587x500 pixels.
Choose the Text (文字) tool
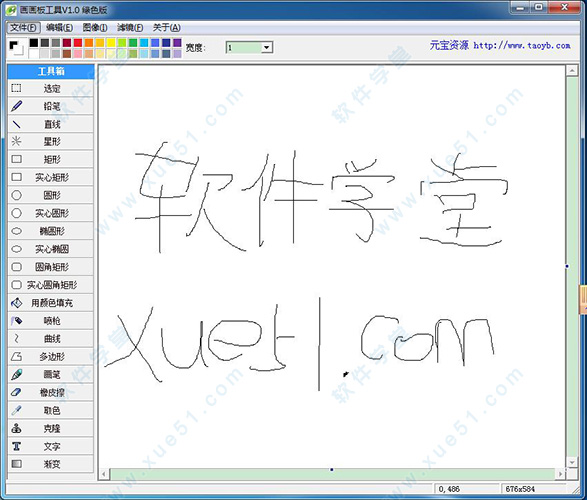51,446
